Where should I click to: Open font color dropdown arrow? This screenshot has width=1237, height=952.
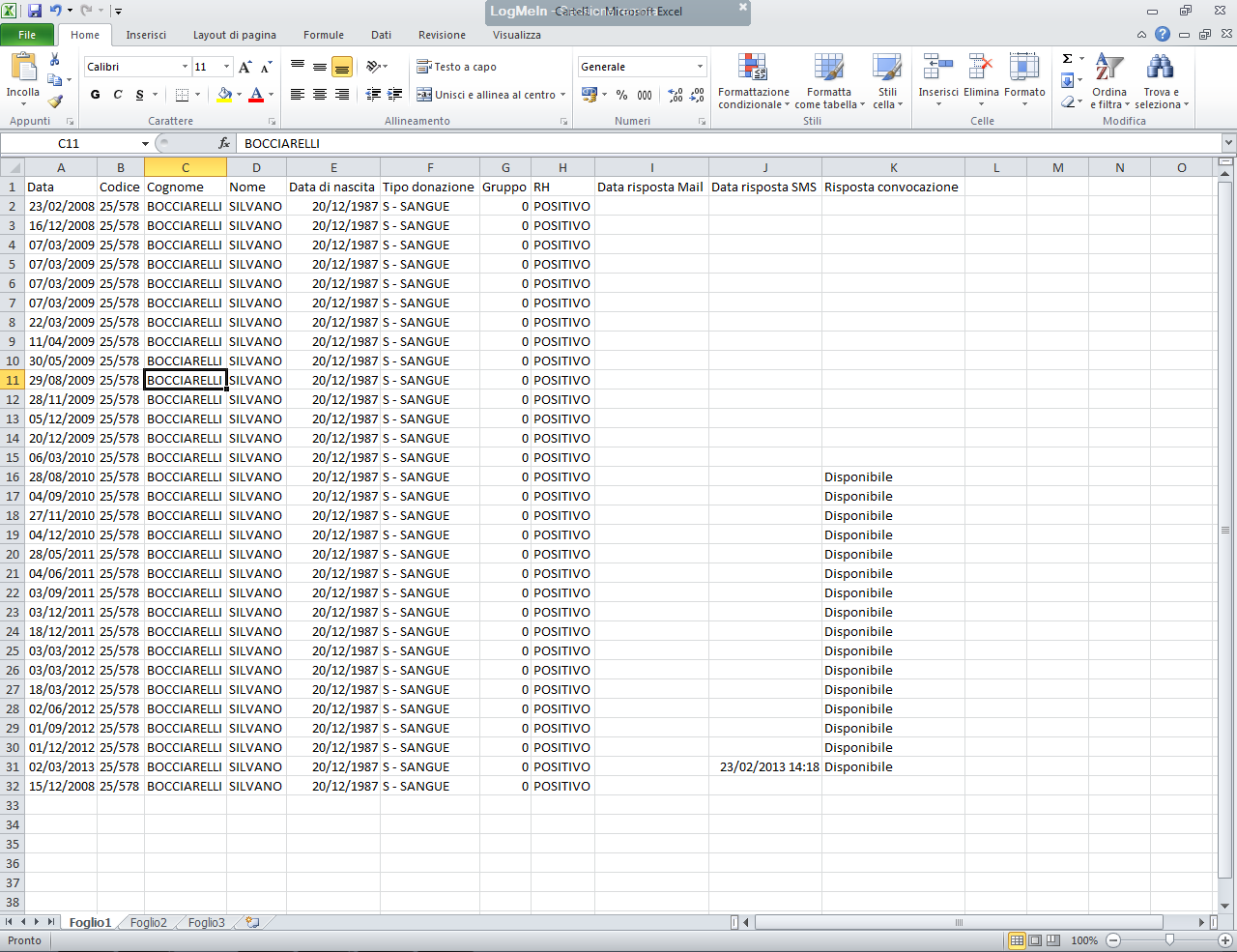271,95
